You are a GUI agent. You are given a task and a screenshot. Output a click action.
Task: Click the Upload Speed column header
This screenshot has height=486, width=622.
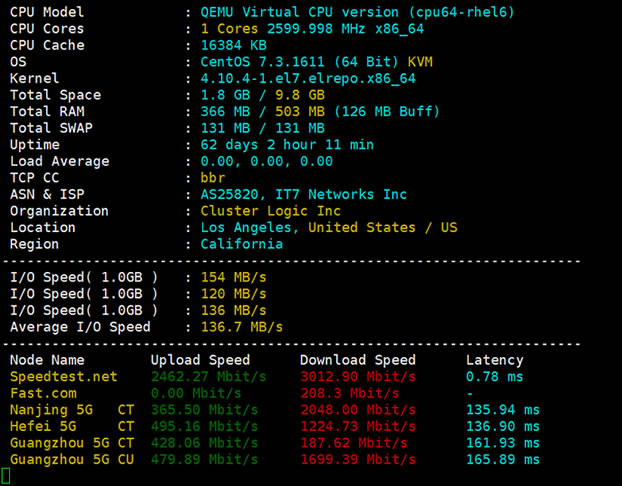200,360
